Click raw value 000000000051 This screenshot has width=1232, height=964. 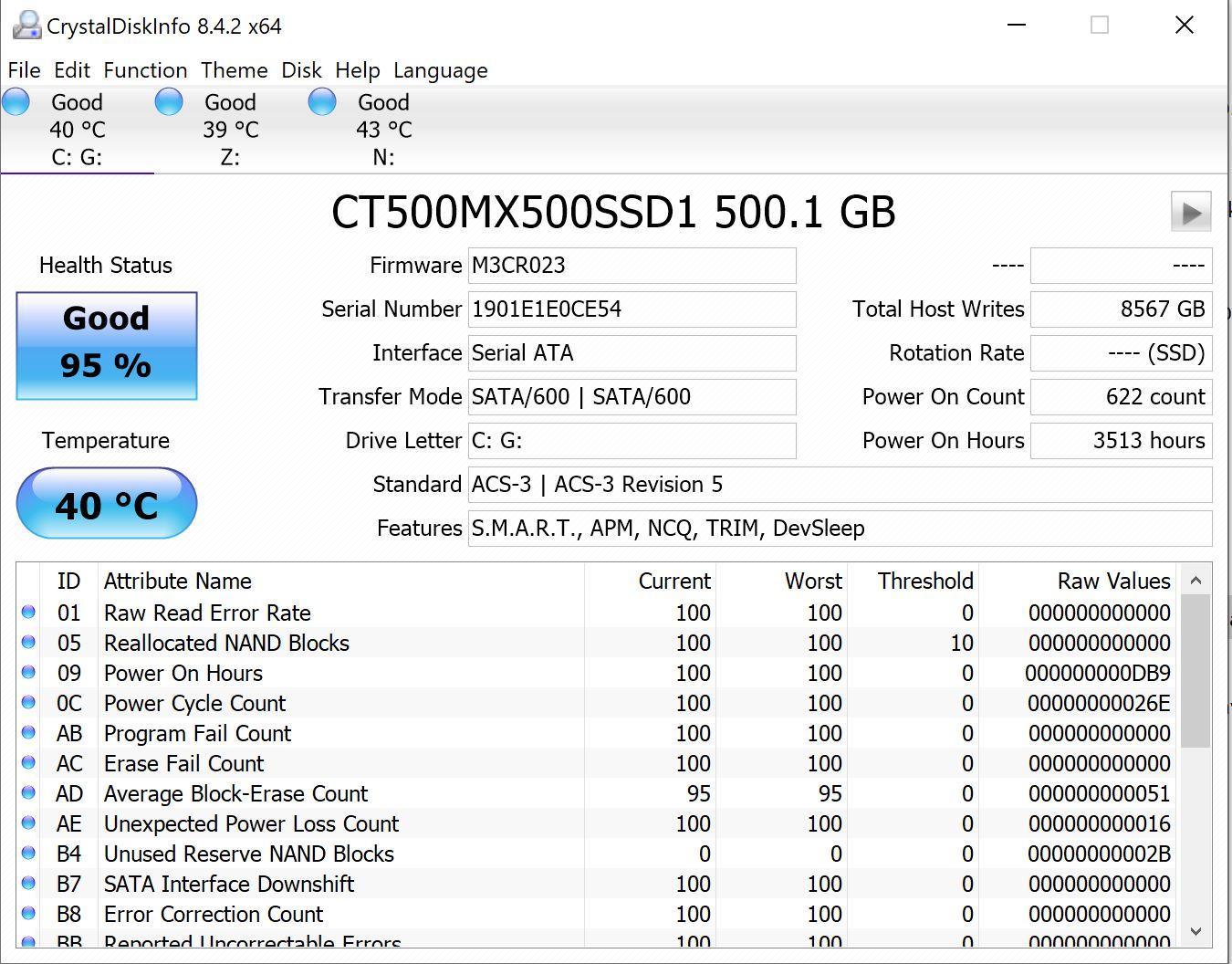coord(1099,794)
